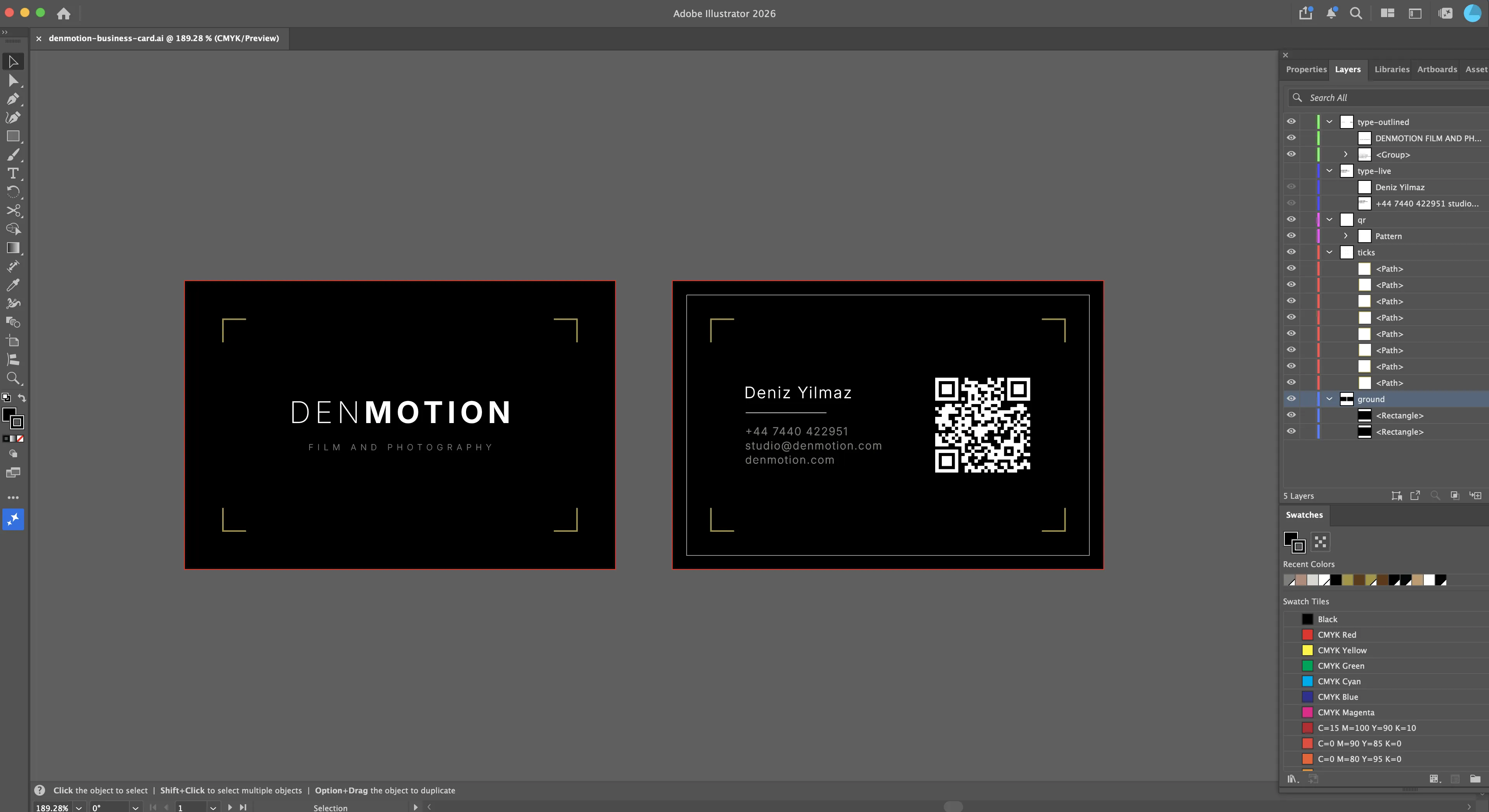
Task: Click the user account avatar
Action: point(1472,13)
